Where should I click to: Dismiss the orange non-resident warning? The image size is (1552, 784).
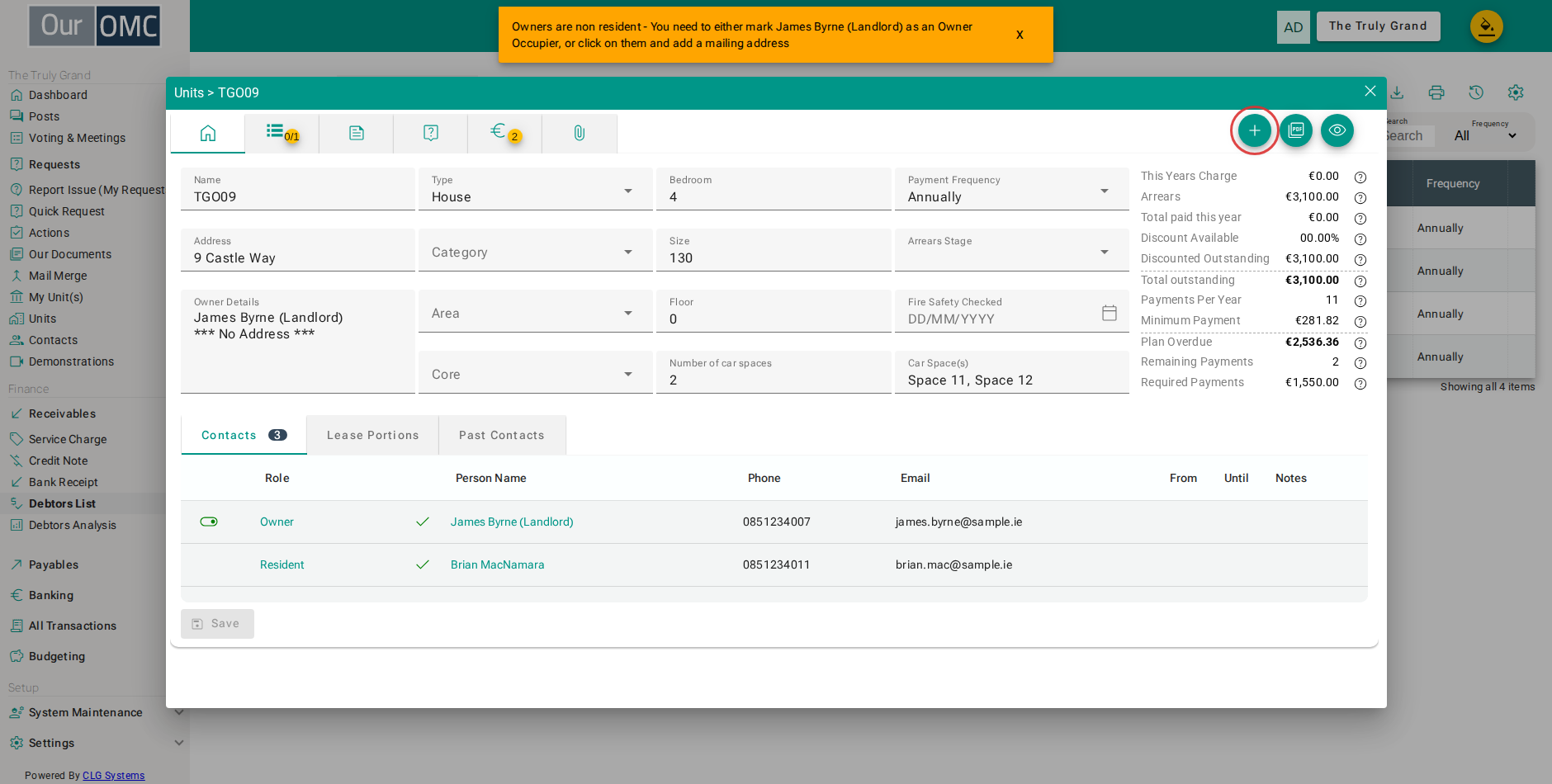pyautogui.click(x=1020, y=35)
